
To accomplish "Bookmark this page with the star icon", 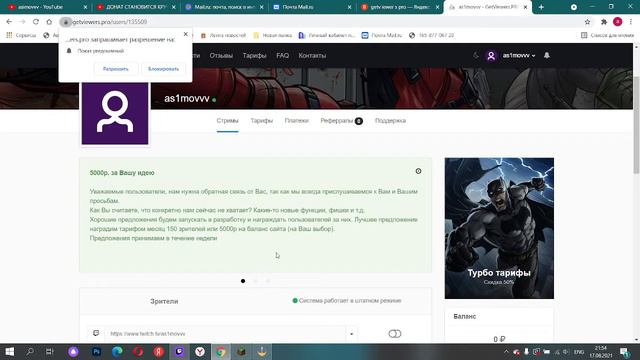I will [x=587, y=22].
